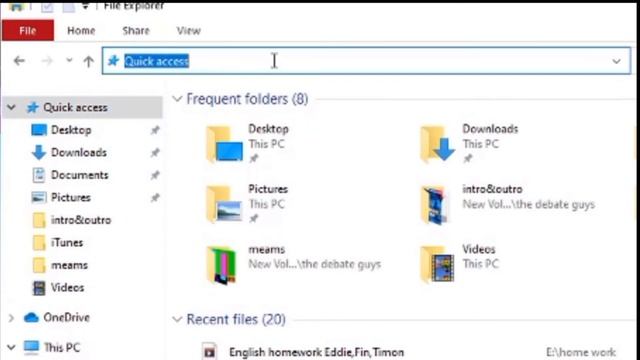Switch to the Home ribbon tab

(x=81, y=31)
